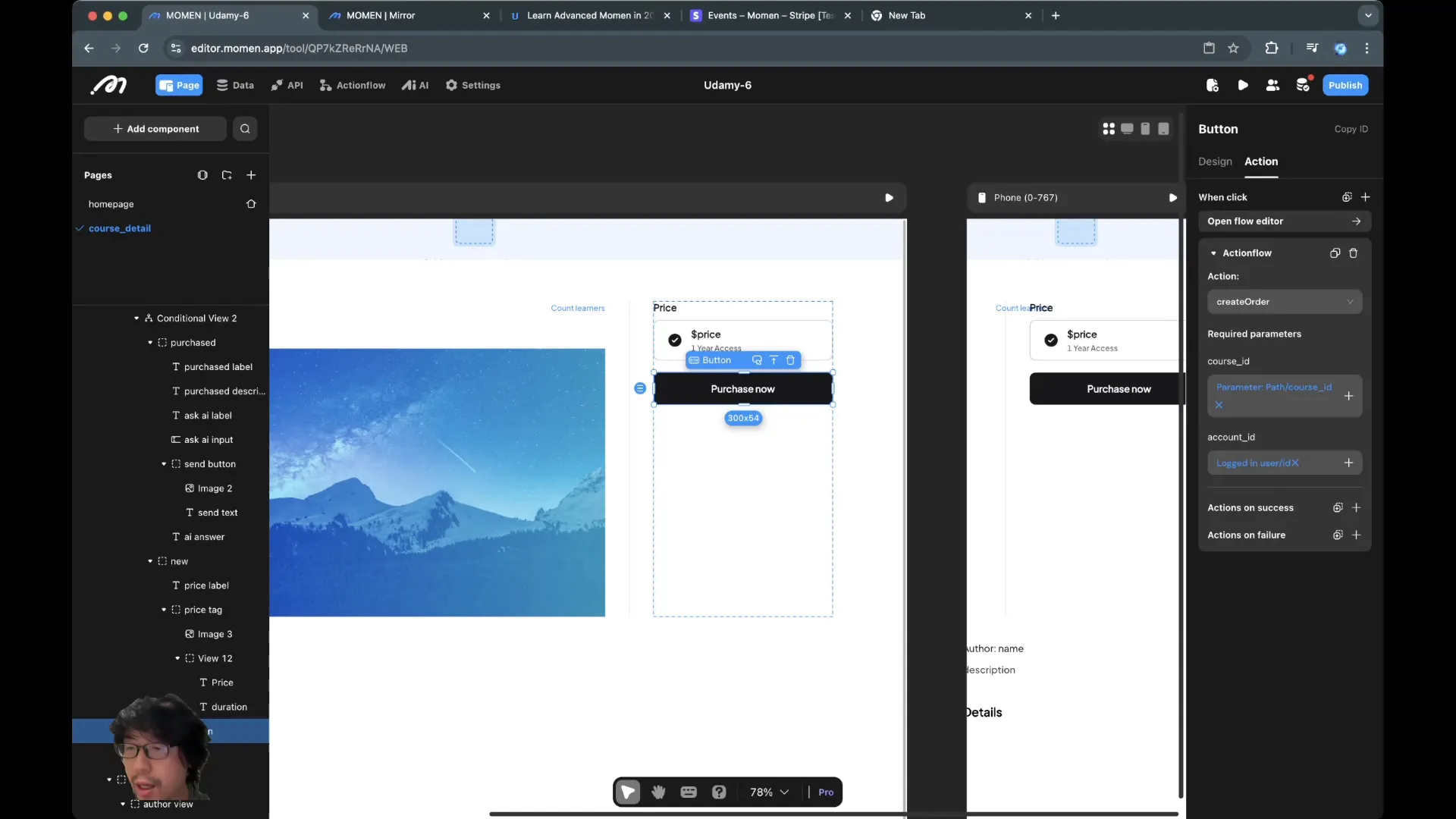The image size is (1456, 819).
Task: Collapse View 12 in the tree
Action: (177, 658)
